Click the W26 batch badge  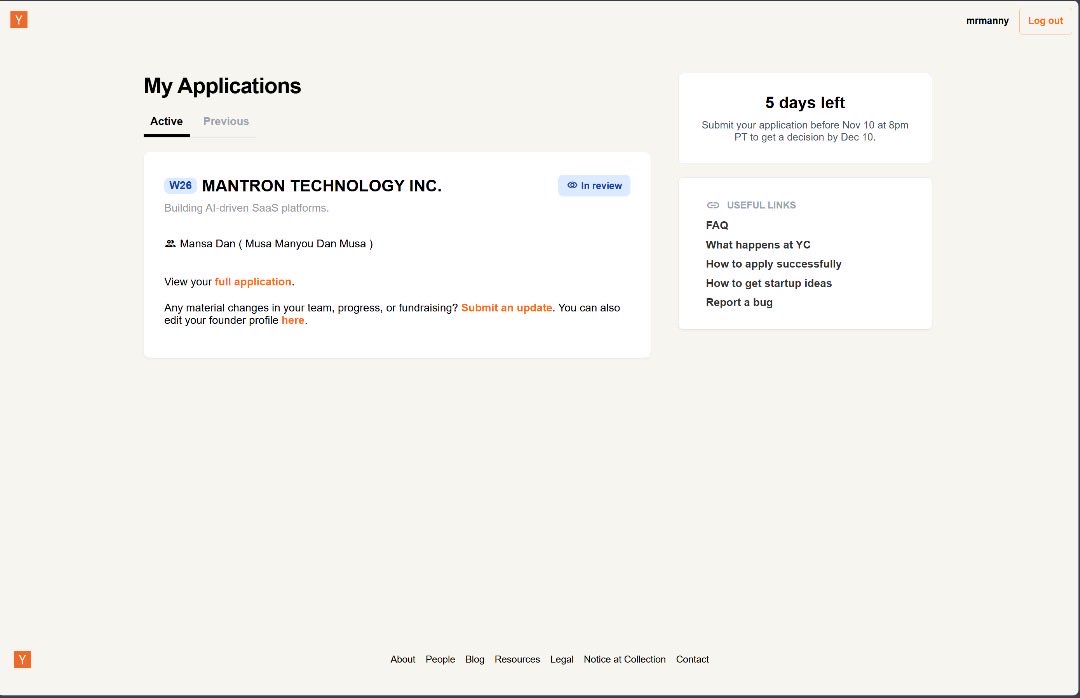tap(180, 185)
